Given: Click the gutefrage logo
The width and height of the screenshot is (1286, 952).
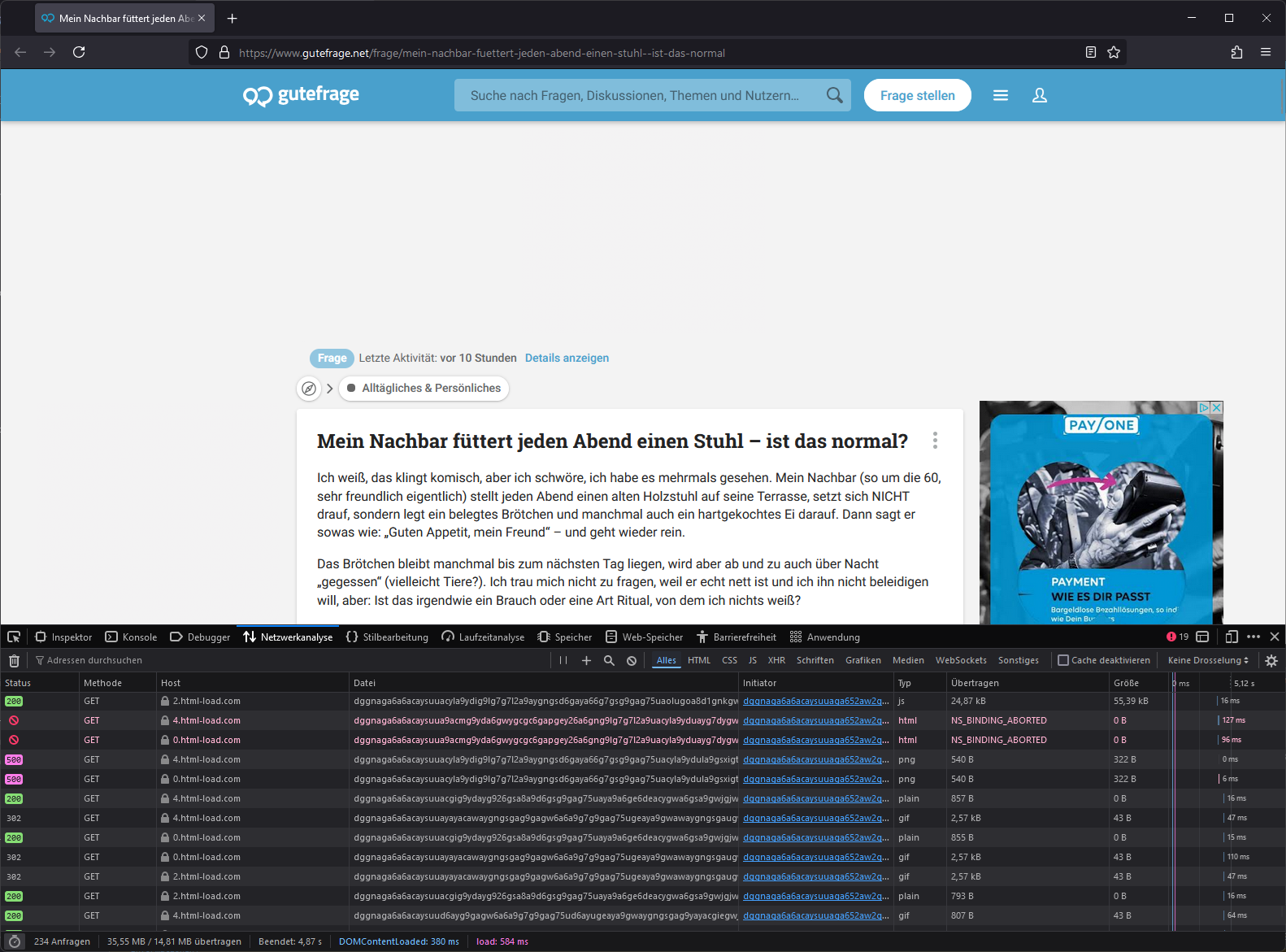Looking at the screenshot, I should 301,95.
